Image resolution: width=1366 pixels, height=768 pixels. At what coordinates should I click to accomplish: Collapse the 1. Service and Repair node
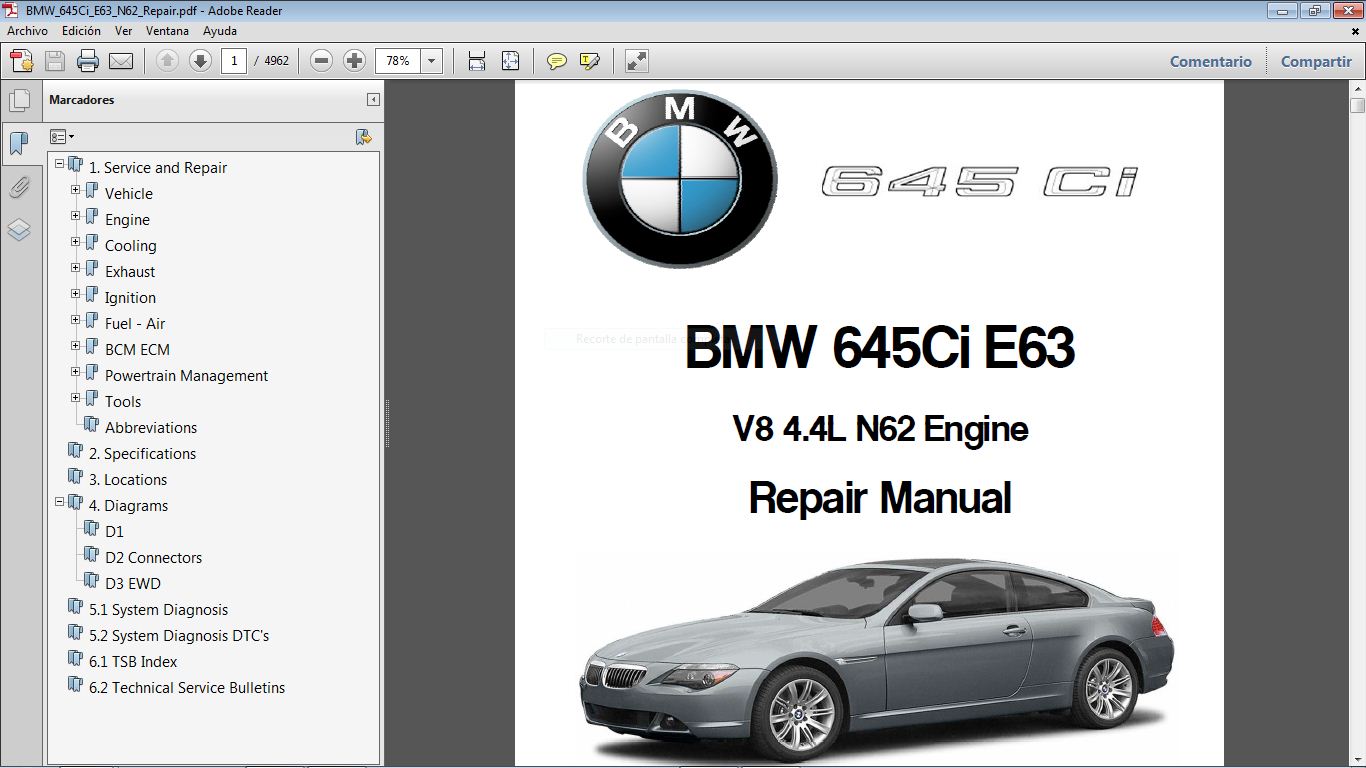[x=60, y=163]
